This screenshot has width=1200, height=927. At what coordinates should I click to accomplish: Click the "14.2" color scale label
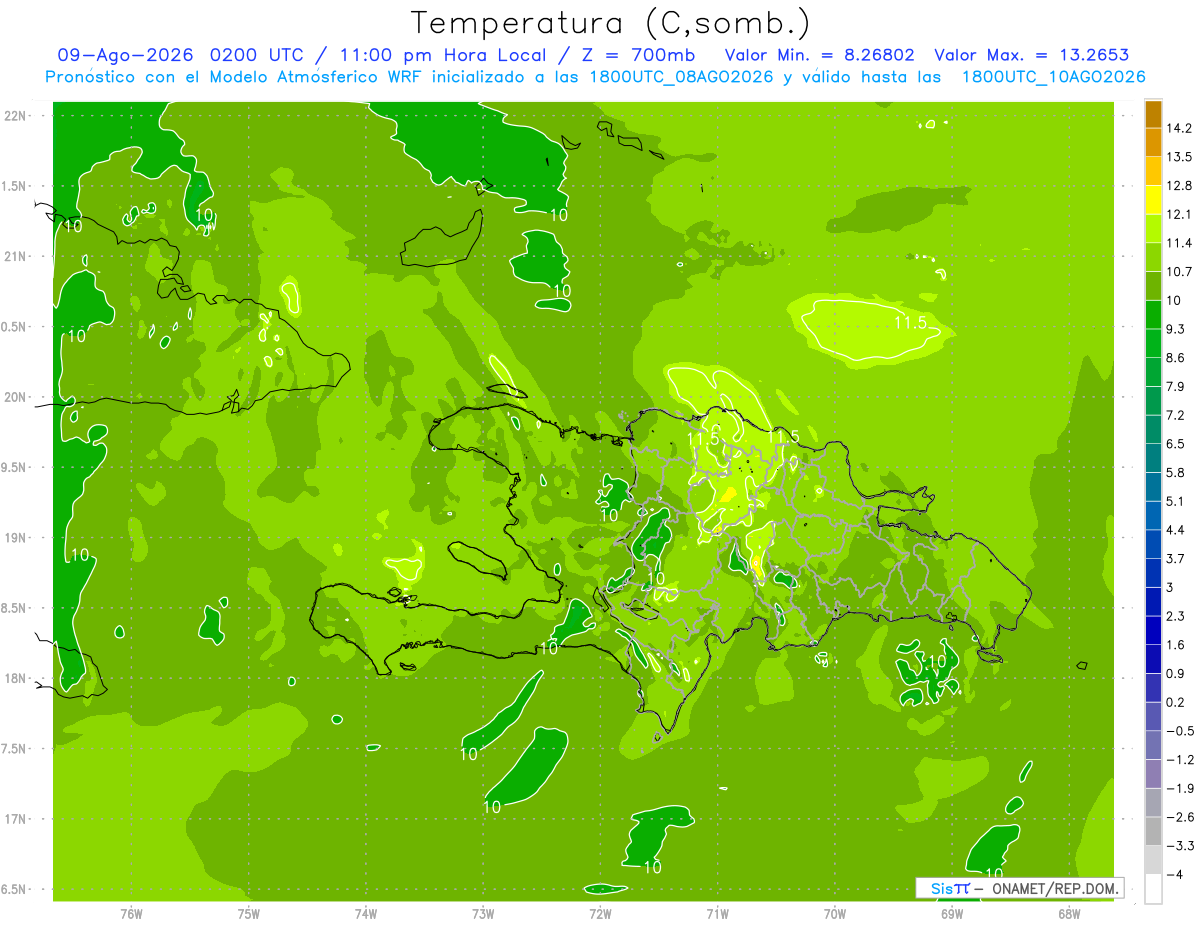point(1180,129)
